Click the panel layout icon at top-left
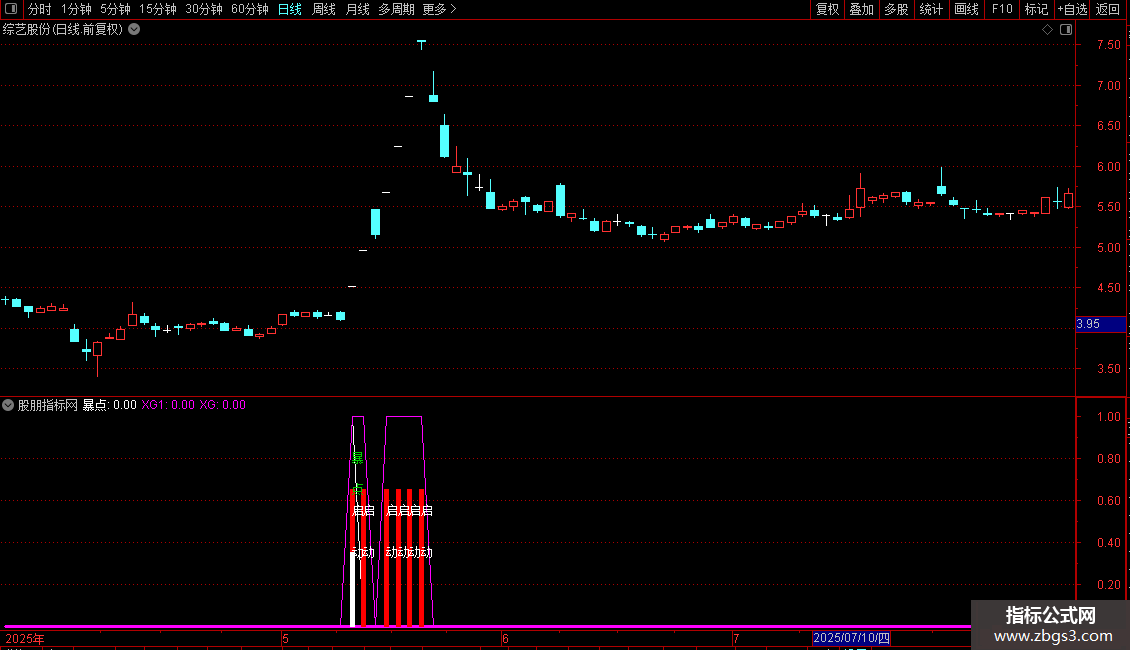 pyautogui.click(x=11, y=9)
